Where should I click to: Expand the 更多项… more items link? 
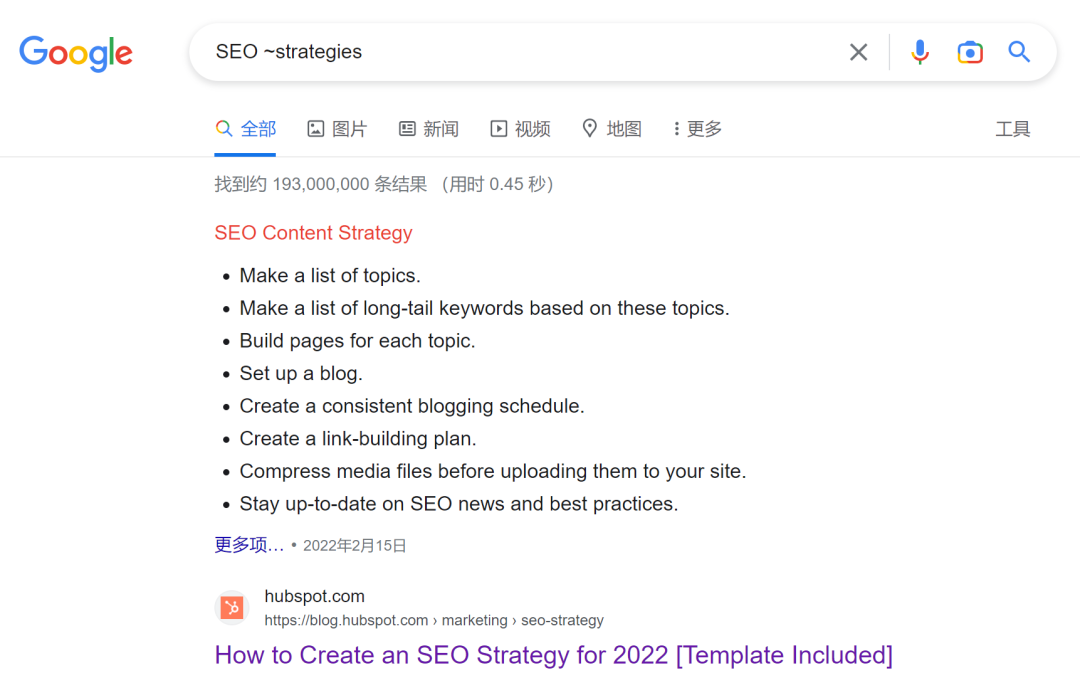[x=249, y=545]
